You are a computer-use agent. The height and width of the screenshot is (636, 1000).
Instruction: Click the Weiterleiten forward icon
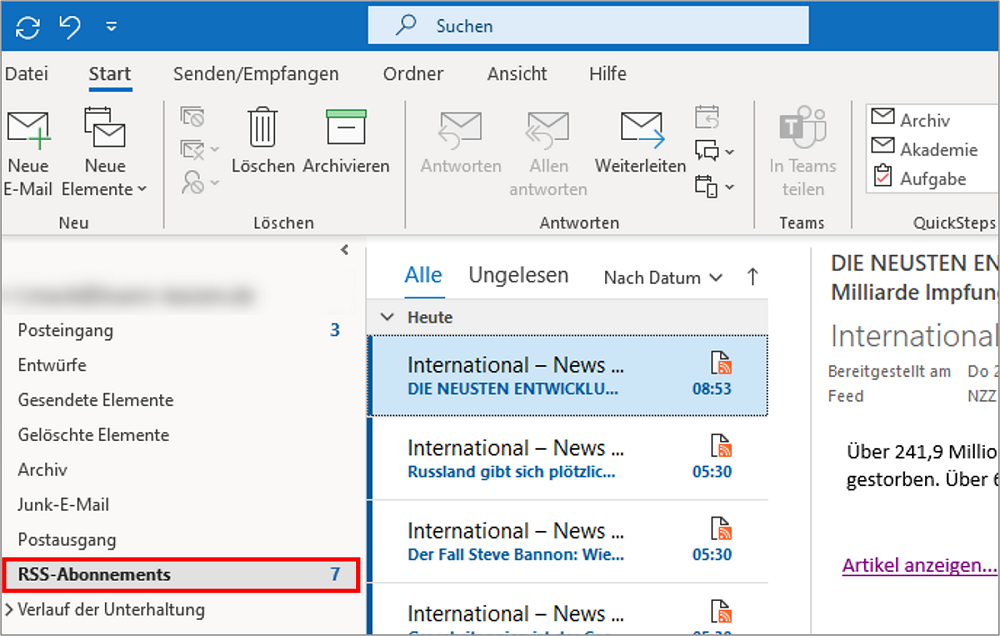(642, 129)
